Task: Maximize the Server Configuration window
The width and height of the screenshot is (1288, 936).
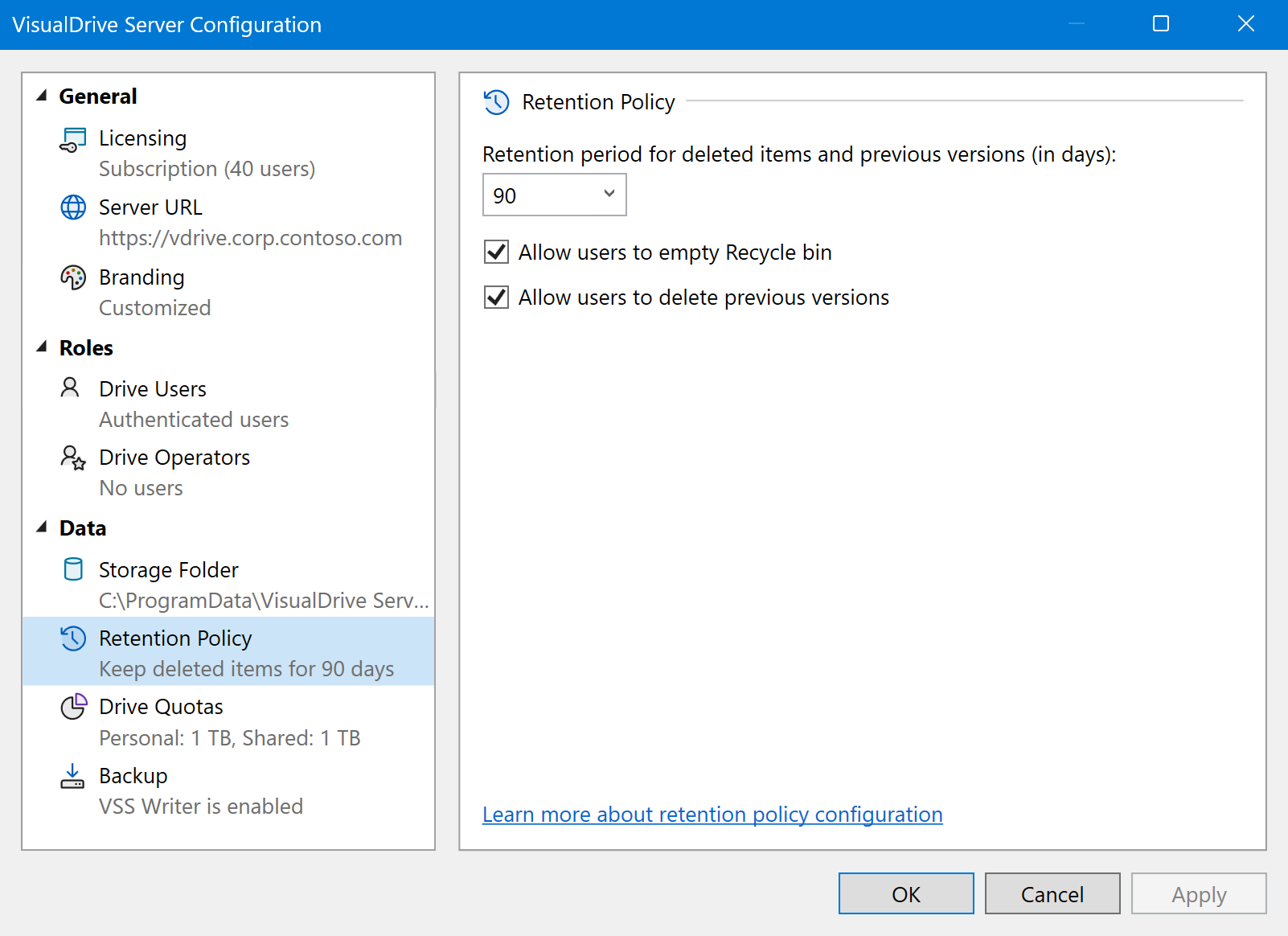Action: [1161, 24]
